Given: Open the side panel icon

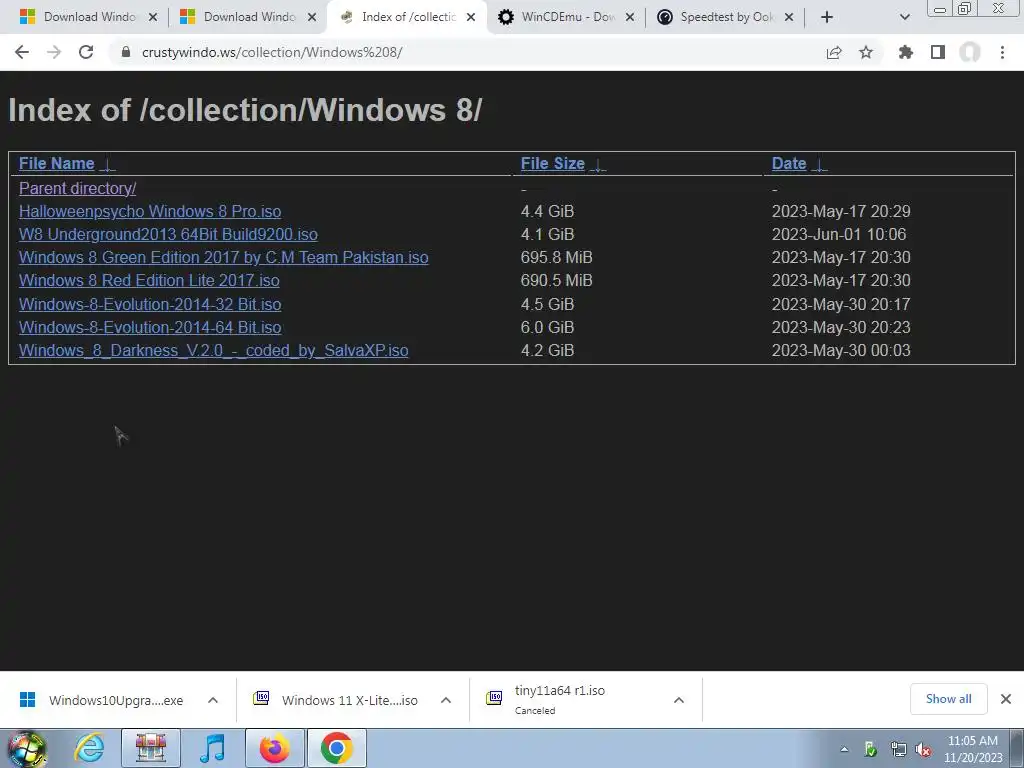Looking at the screenshot, I should point(938,52).
